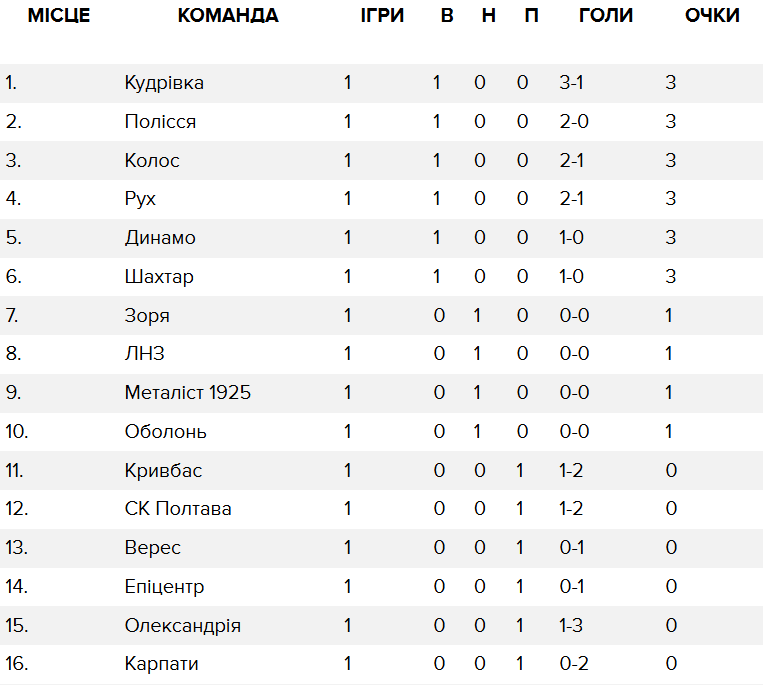Select Карпати in last place
Viewport: 763px width, 685px height.
coord(162,664)
